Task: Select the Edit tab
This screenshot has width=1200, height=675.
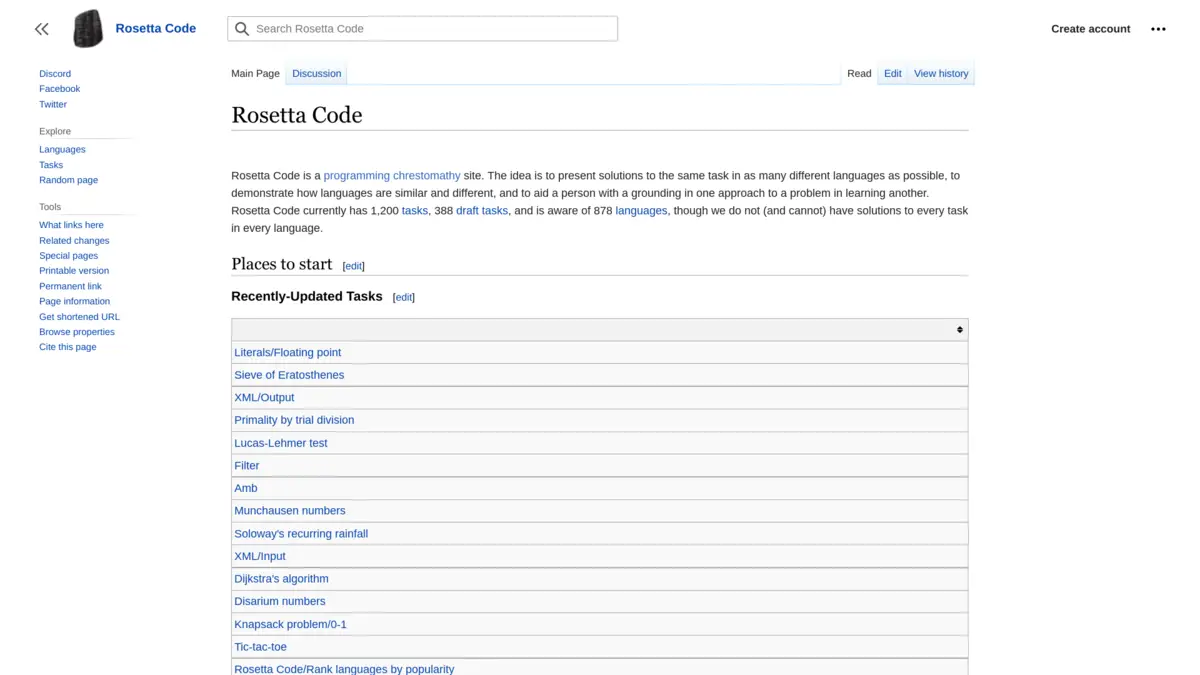Action: (892, 73)
